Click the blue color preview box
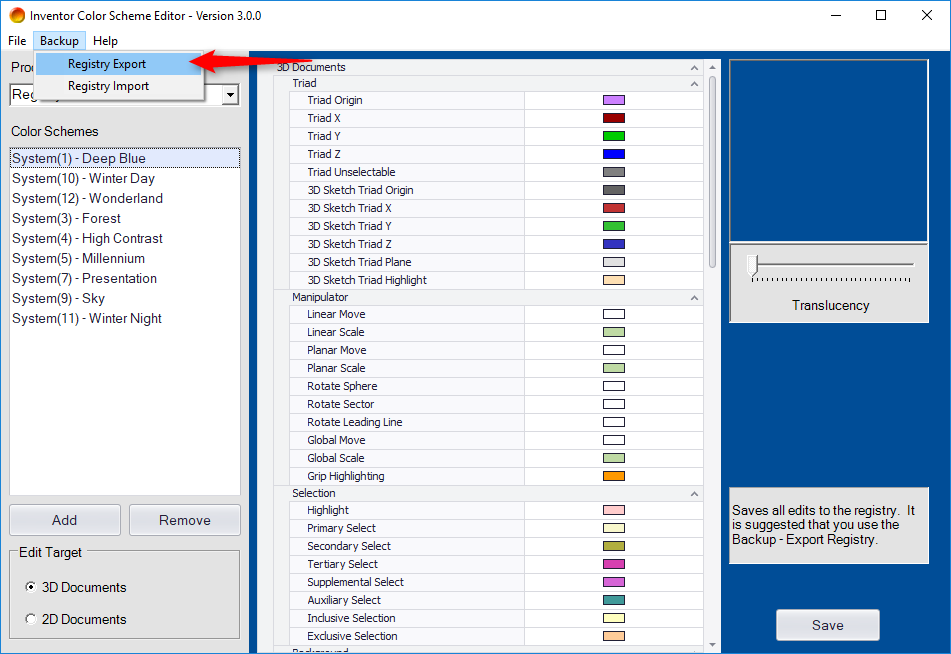 (828, 151)
